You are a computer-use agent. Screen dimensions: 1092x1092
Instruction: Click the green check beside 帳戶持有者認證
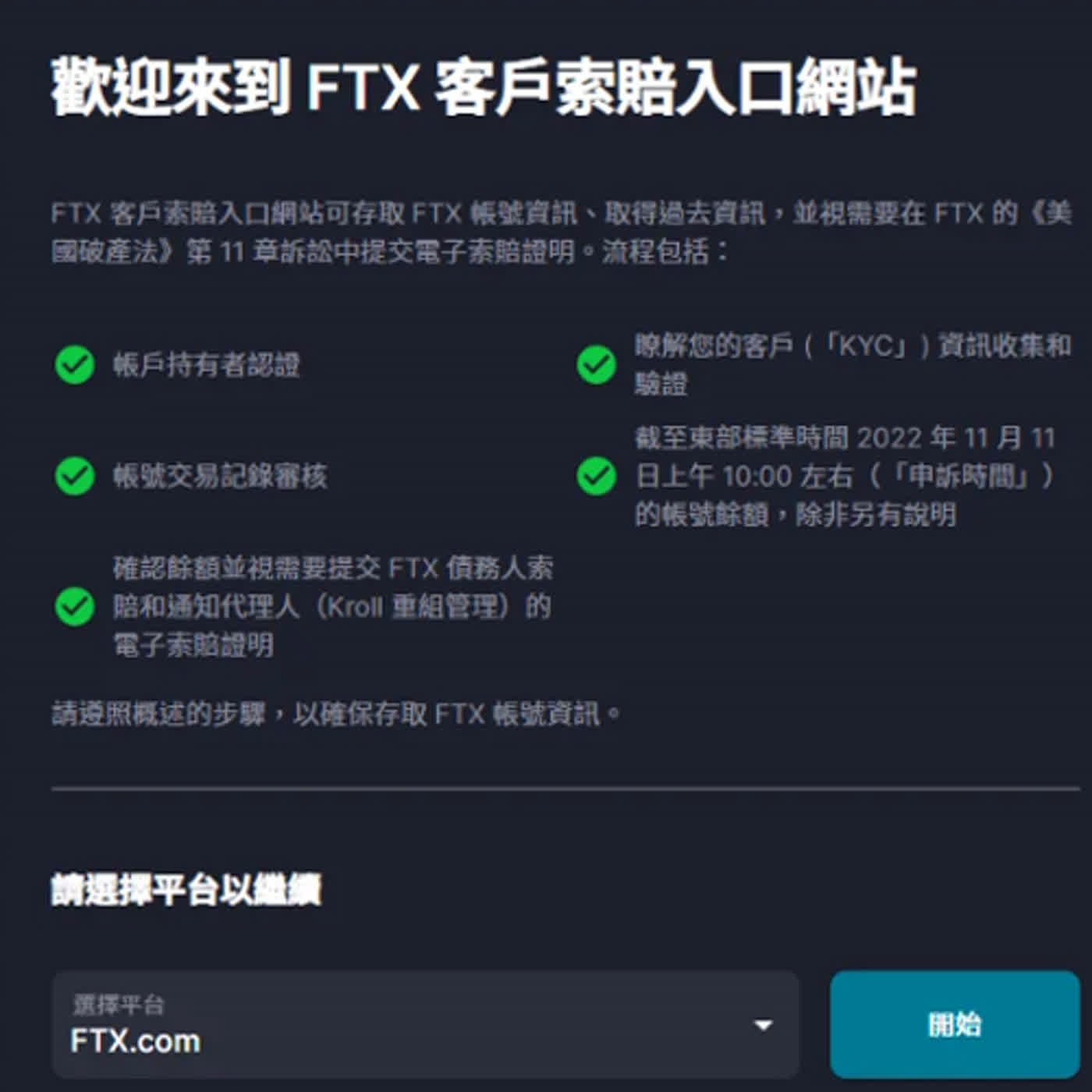pos(75,365)
